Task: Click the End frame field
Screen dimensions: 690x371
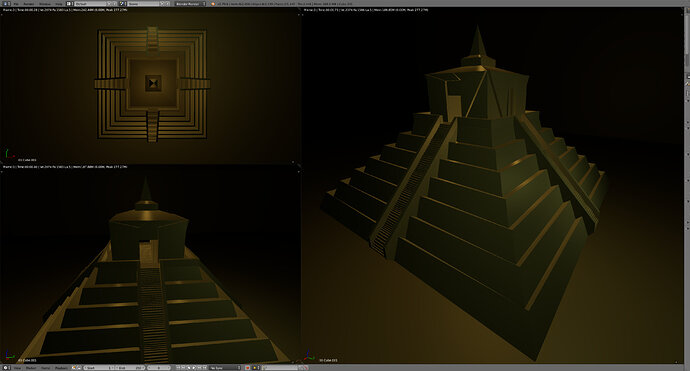Action: (x=130, y=367)
